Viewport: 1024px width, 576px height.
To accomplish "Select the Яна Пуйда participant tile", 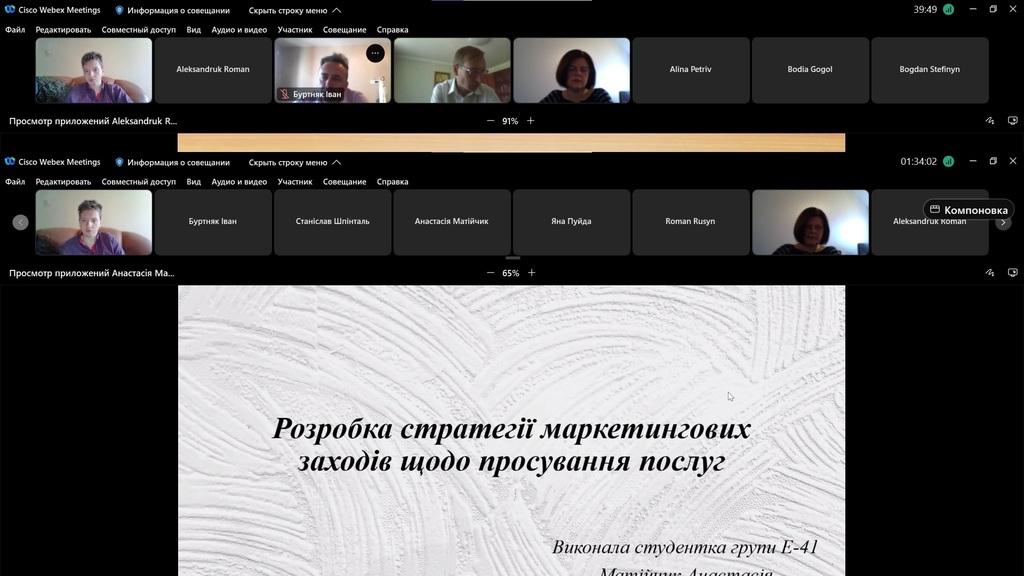I will [x=571, y=222].
